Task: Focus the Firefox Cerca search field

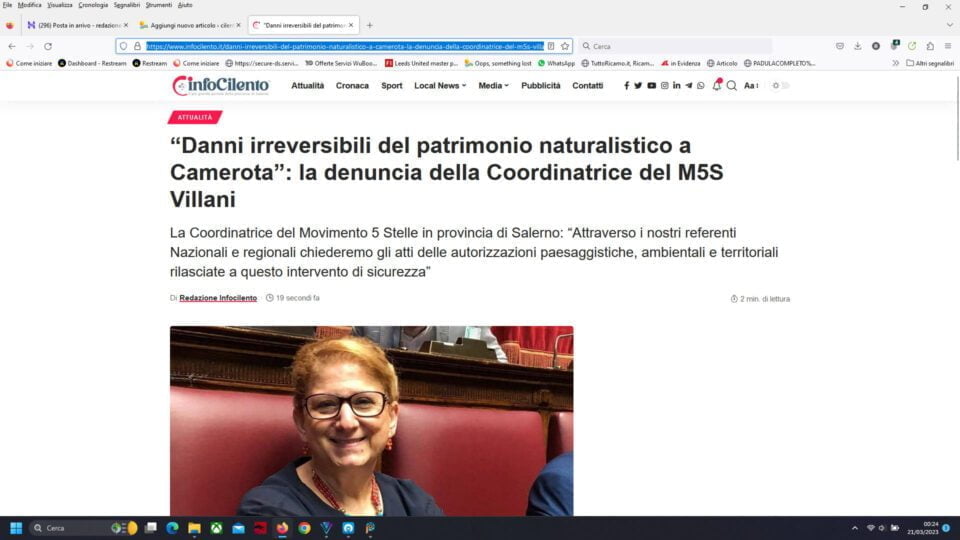Action: click(675, 46)
